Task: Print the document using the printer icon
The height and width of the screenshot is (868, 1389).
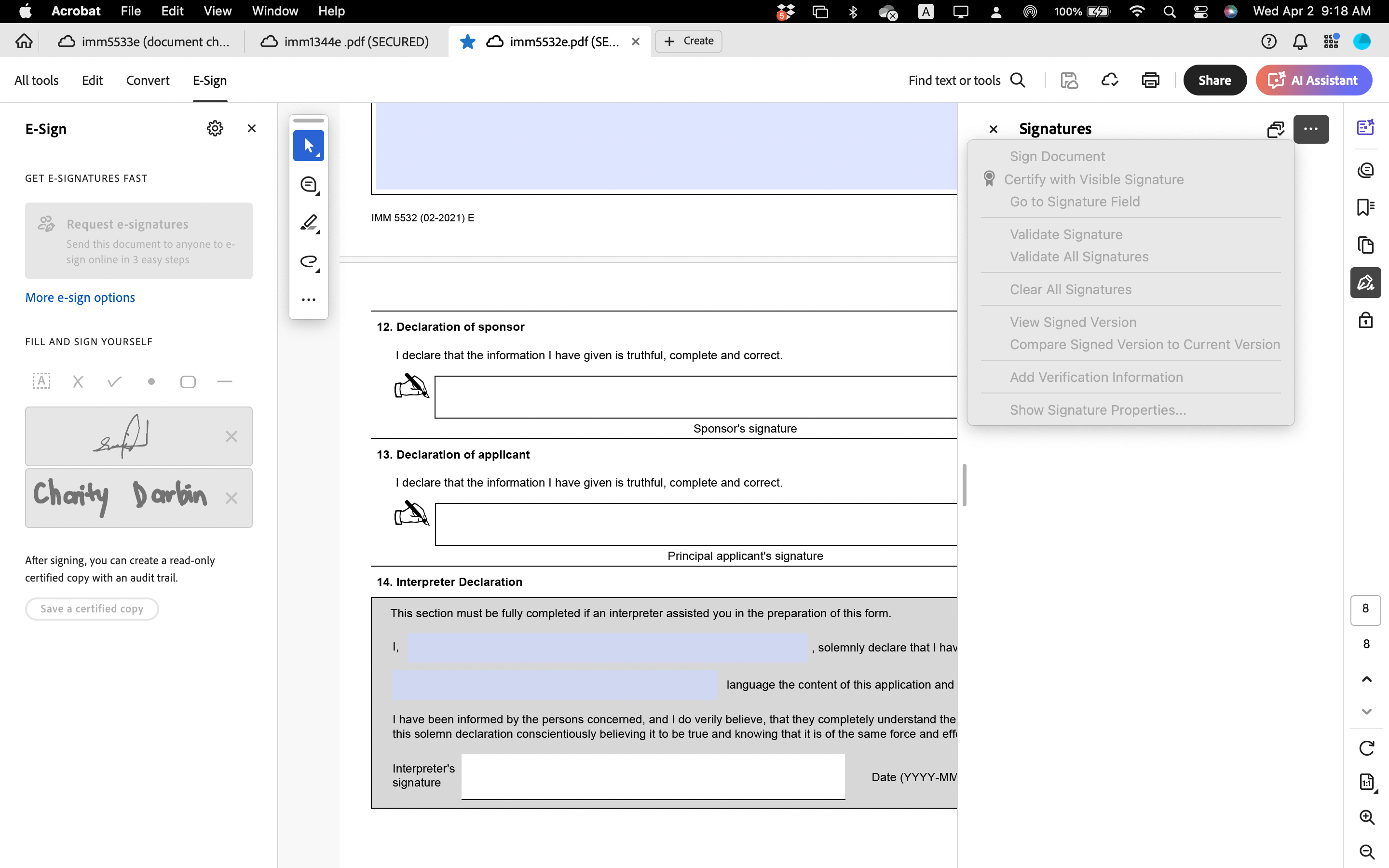Action: click(1151, 80)
